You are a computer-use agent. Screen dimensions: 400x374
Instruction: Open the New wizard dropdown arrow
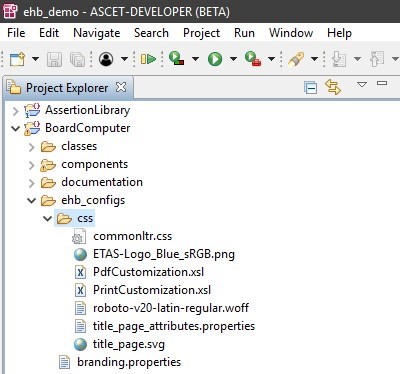35,59
